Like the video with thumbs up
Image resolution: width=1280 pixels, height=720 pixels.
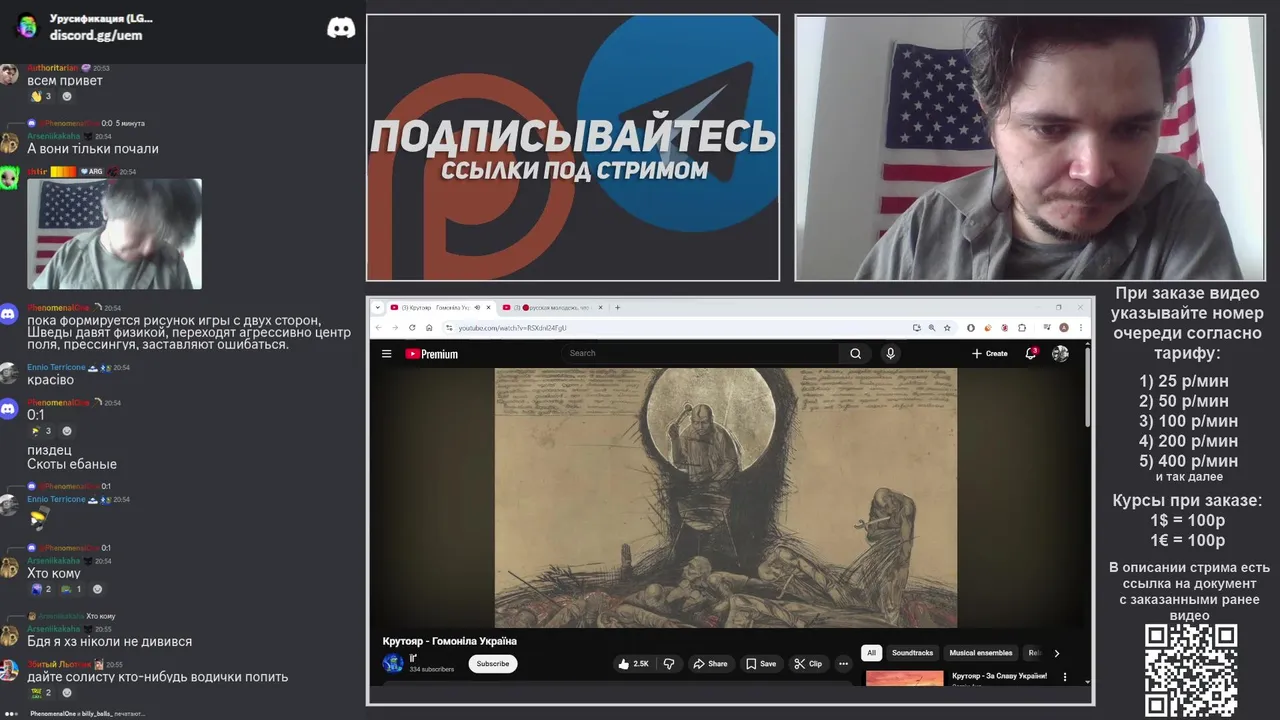coord(633,663)
